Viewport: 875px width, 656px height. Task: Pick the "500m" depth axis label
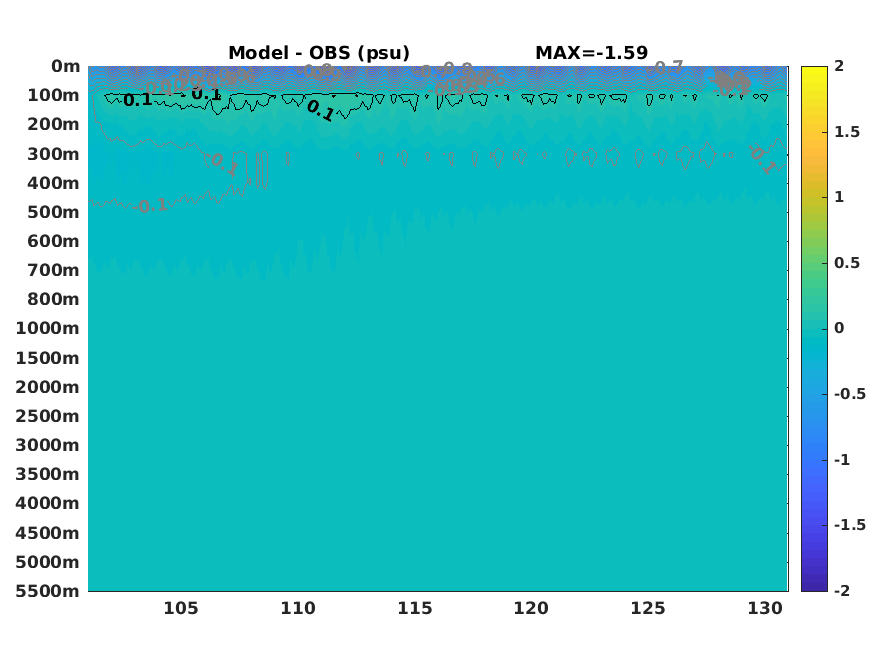click(x=53, y=212)
